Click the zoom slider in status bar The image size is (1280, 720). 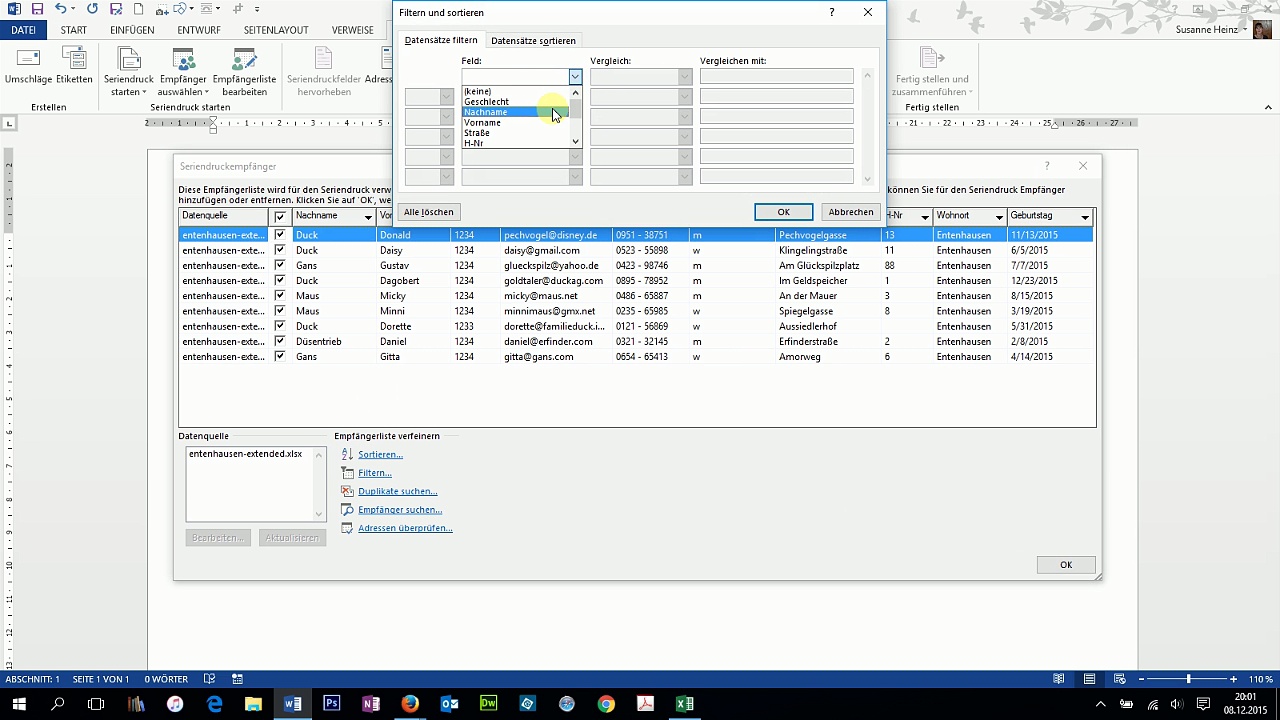click(x=1188, y=679)
